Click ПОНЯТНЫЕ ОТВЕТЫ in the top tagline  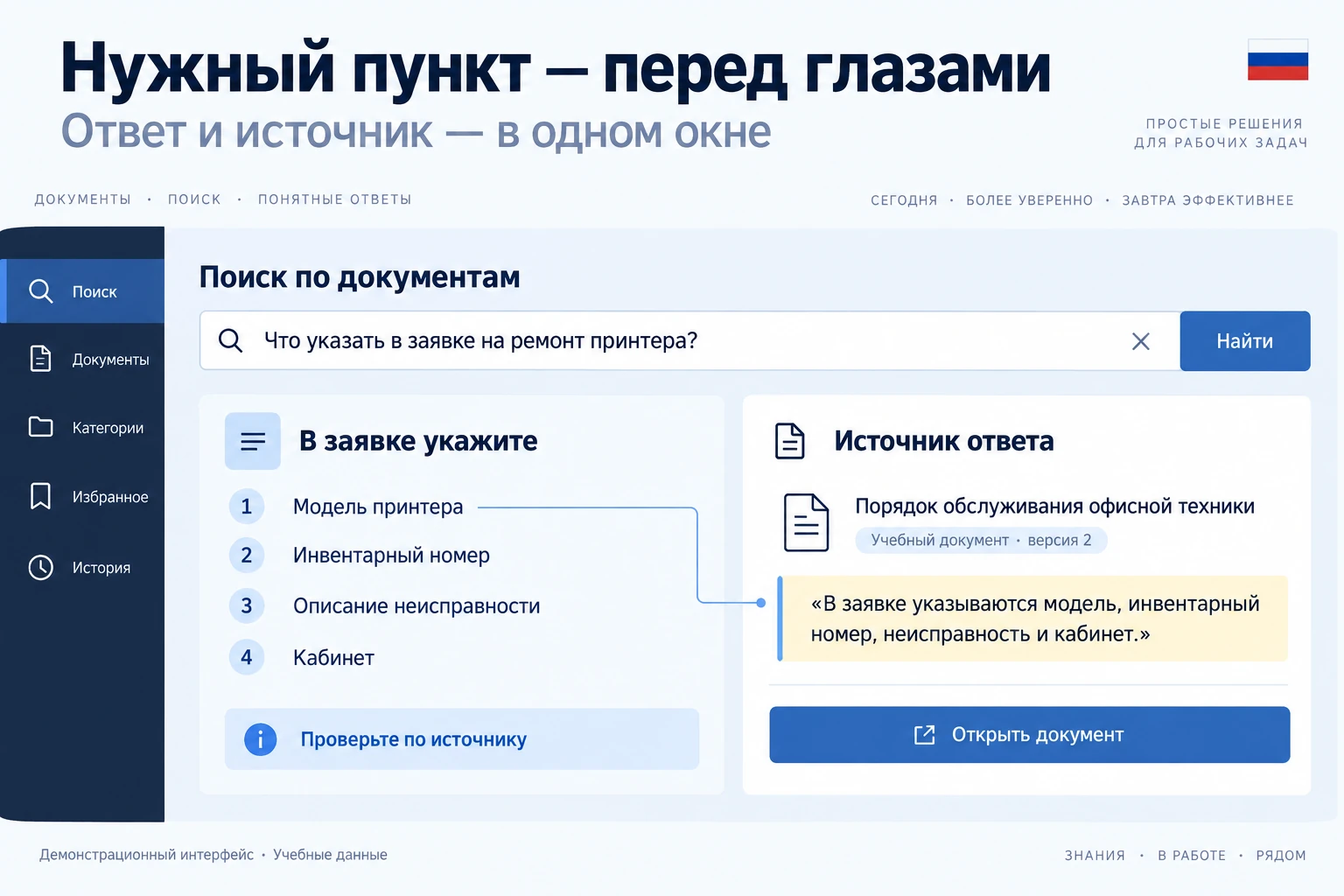coord(335,199)
